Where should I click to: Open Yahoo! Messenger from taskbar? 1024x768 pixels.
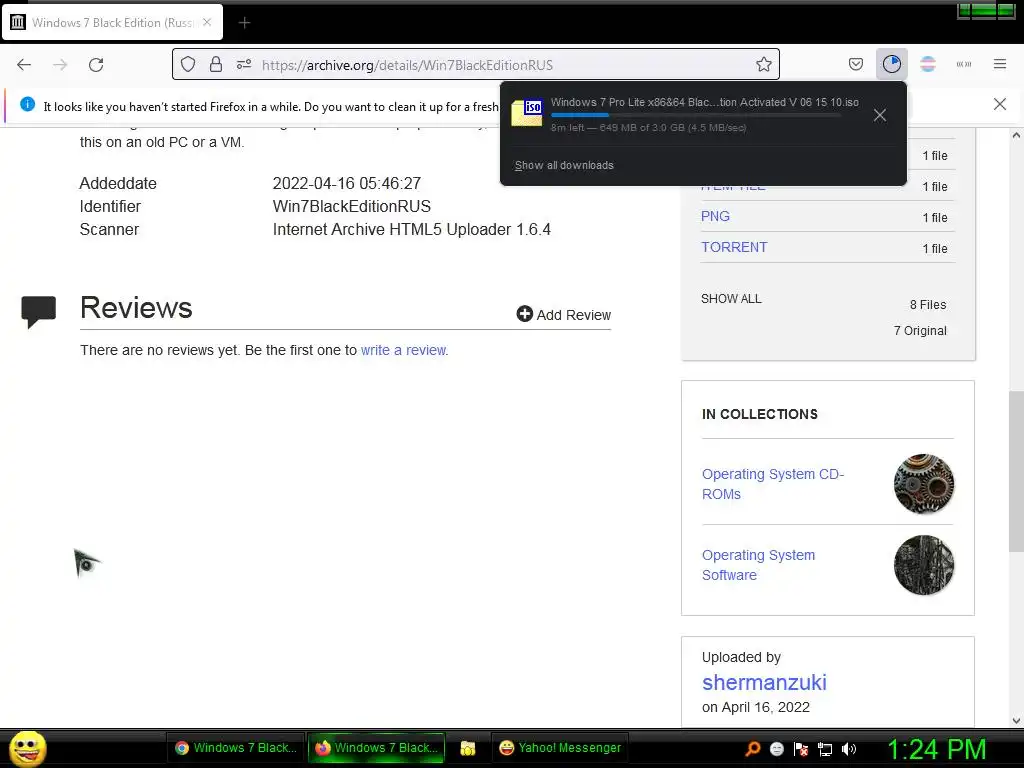pos(560,748)
